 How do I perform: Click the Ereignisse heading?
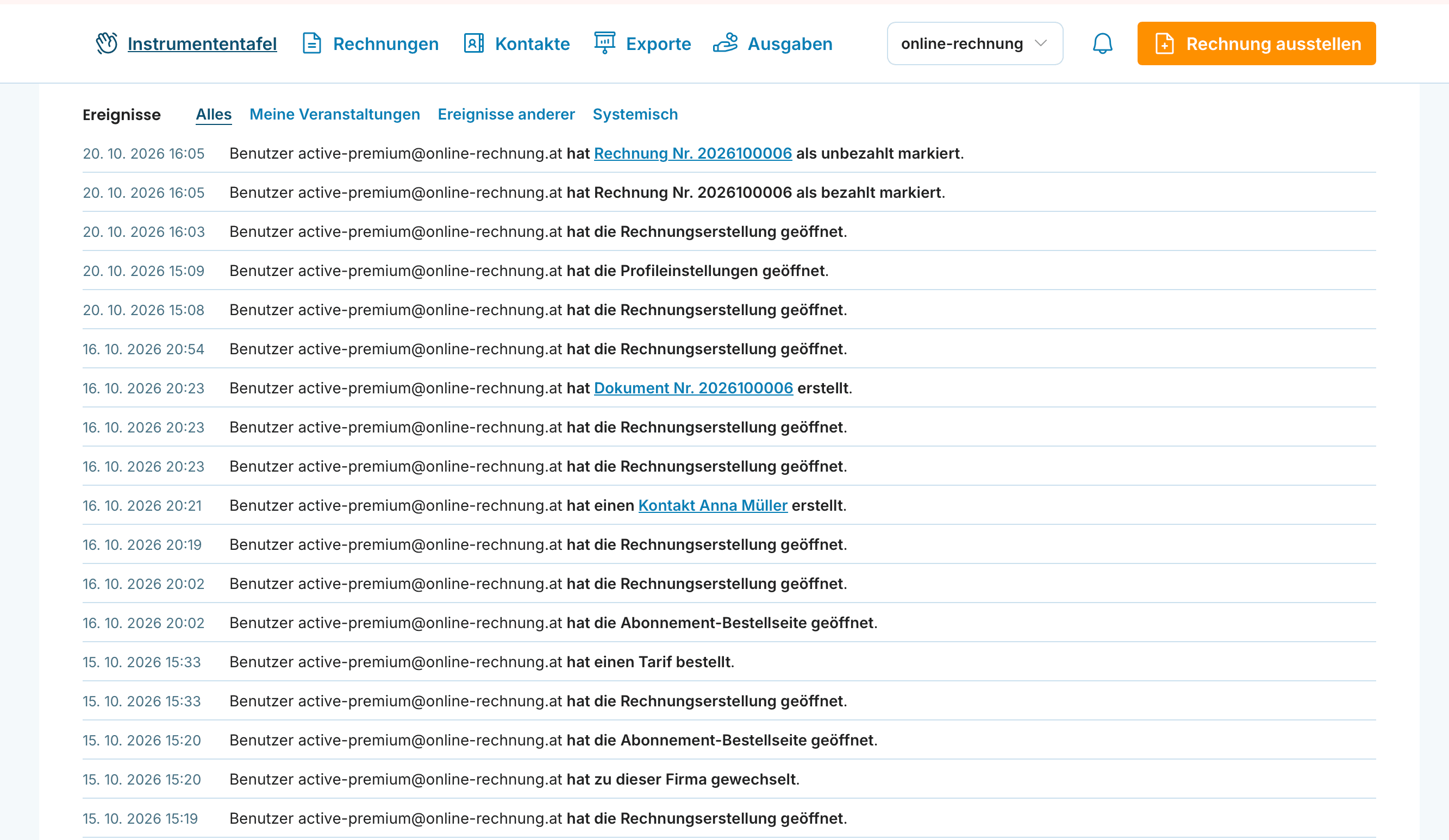pyautogui.click(x=121, y=115)
